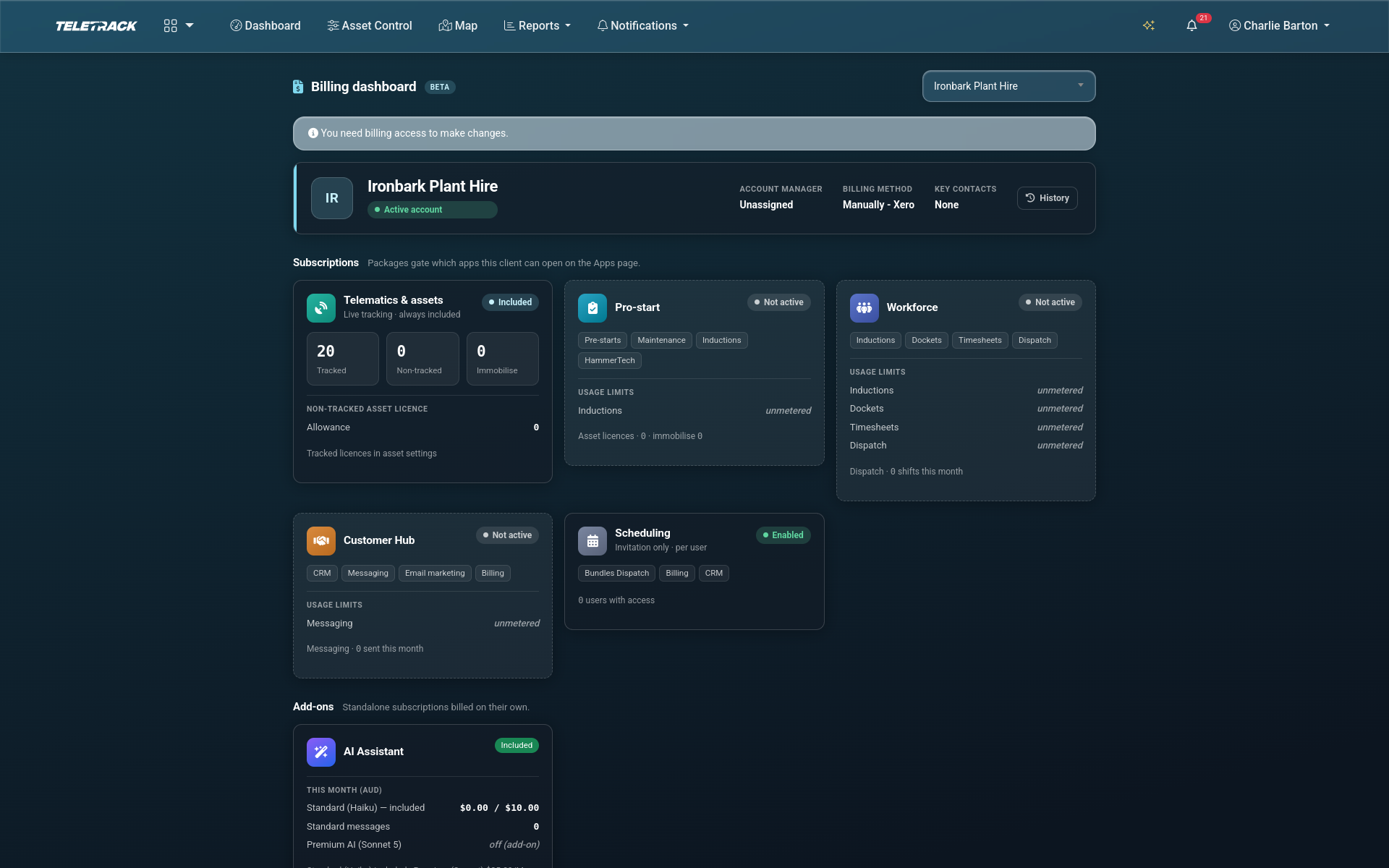Click the user profile avatar icon
The height and width of the screenshot is (868, 1389).
coord(1235,25)
